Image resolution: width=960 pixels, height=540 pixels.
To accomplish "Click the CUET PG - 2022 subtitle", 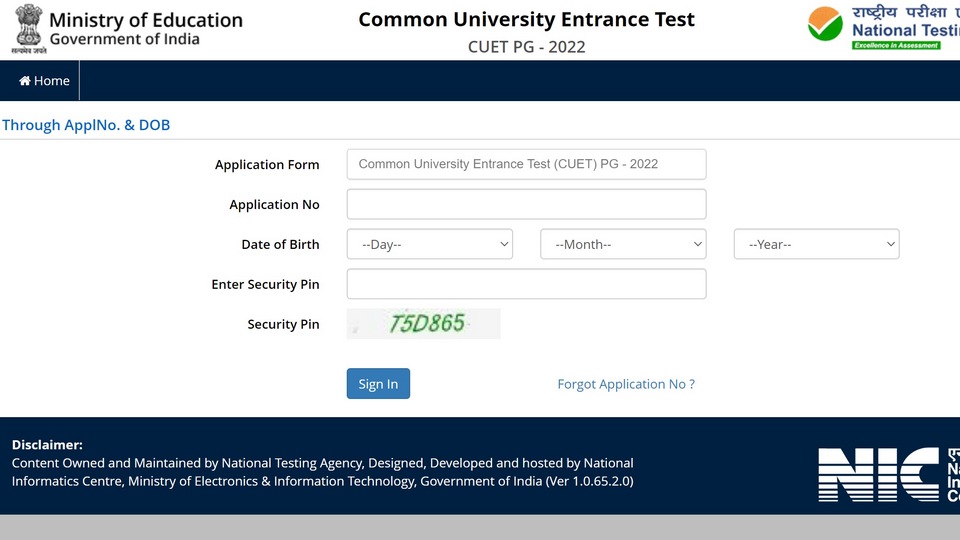I will coord(527,47).
